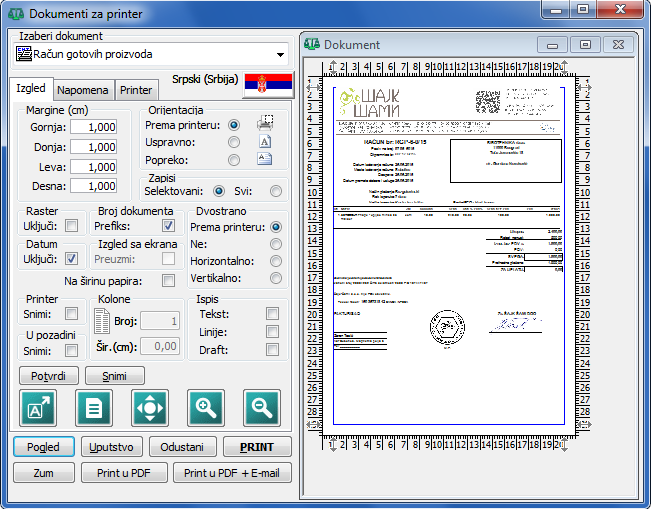Click top-right vertical margin arrow on top ruler

(x=563, y=67)
